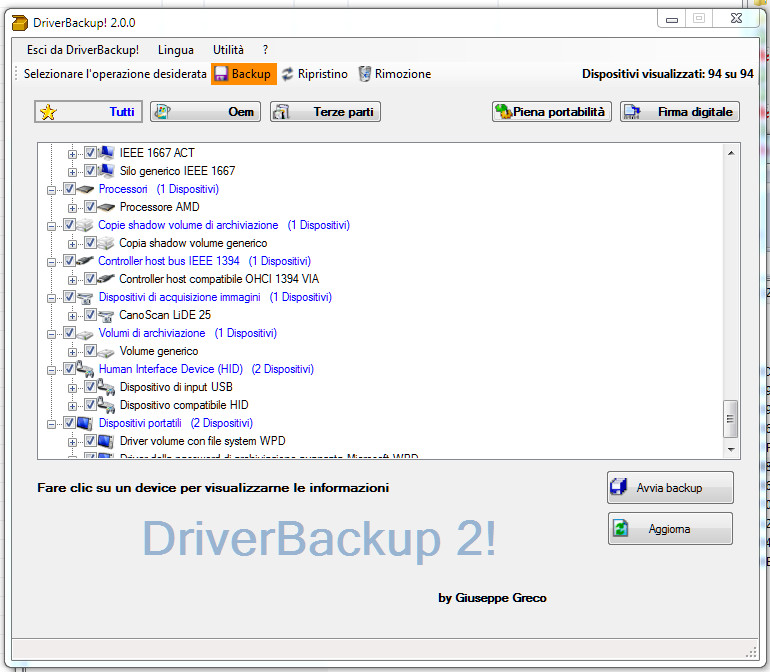The image size is (770, 672).
Task: Select the star icon on Tutti filter
Action: 47,112
